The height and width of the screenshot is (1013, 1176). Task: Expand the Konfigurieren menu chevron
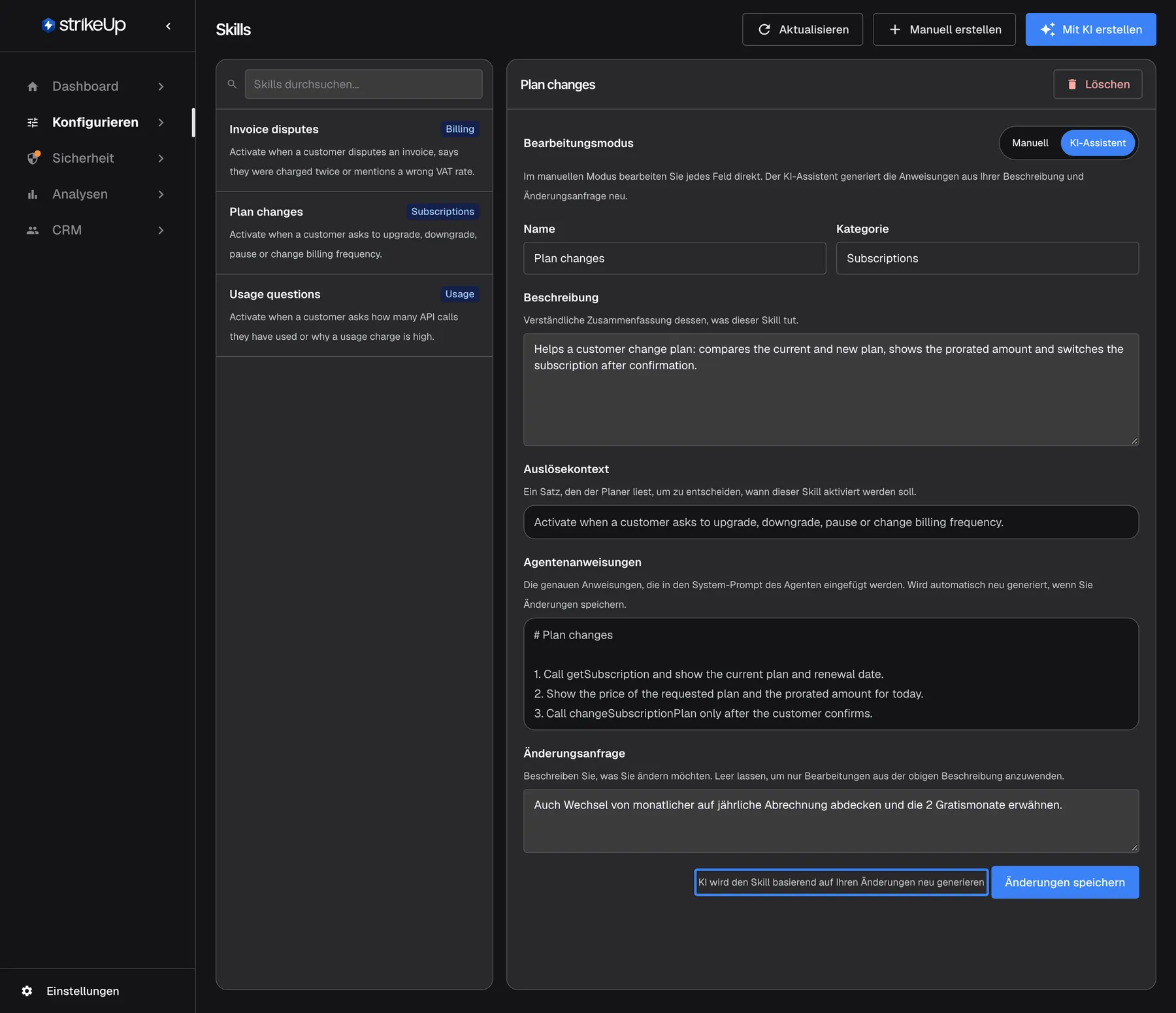(161, 122)
